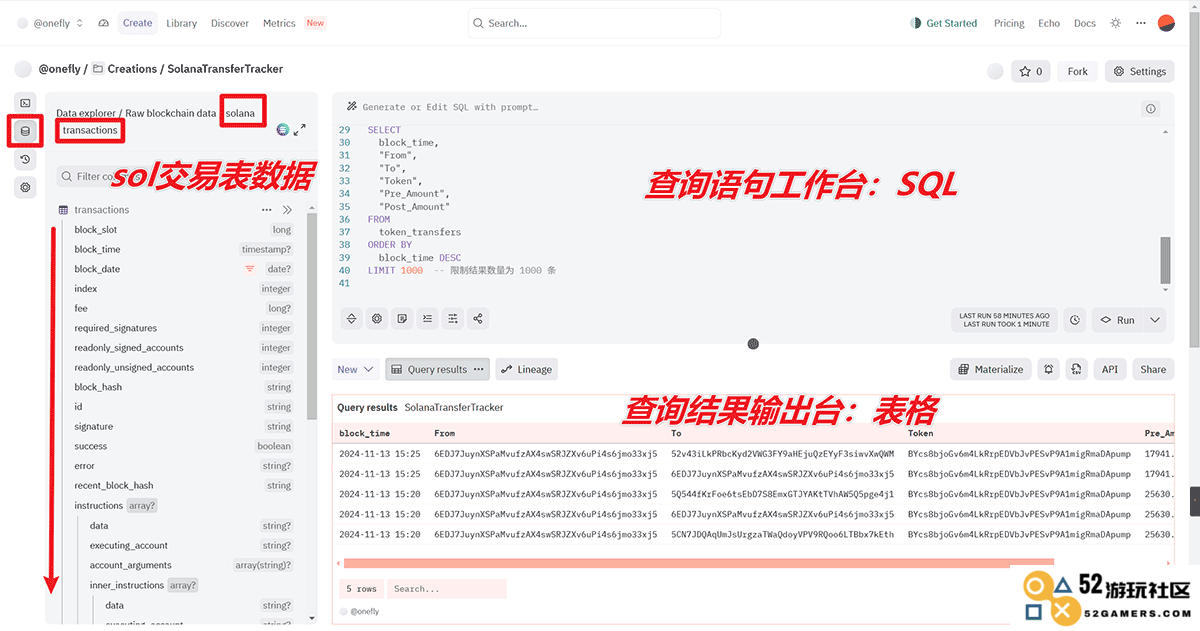Open the run schedule clock icon
The height and width of the screenshot is (631, 1200).
click(1074, 320)
